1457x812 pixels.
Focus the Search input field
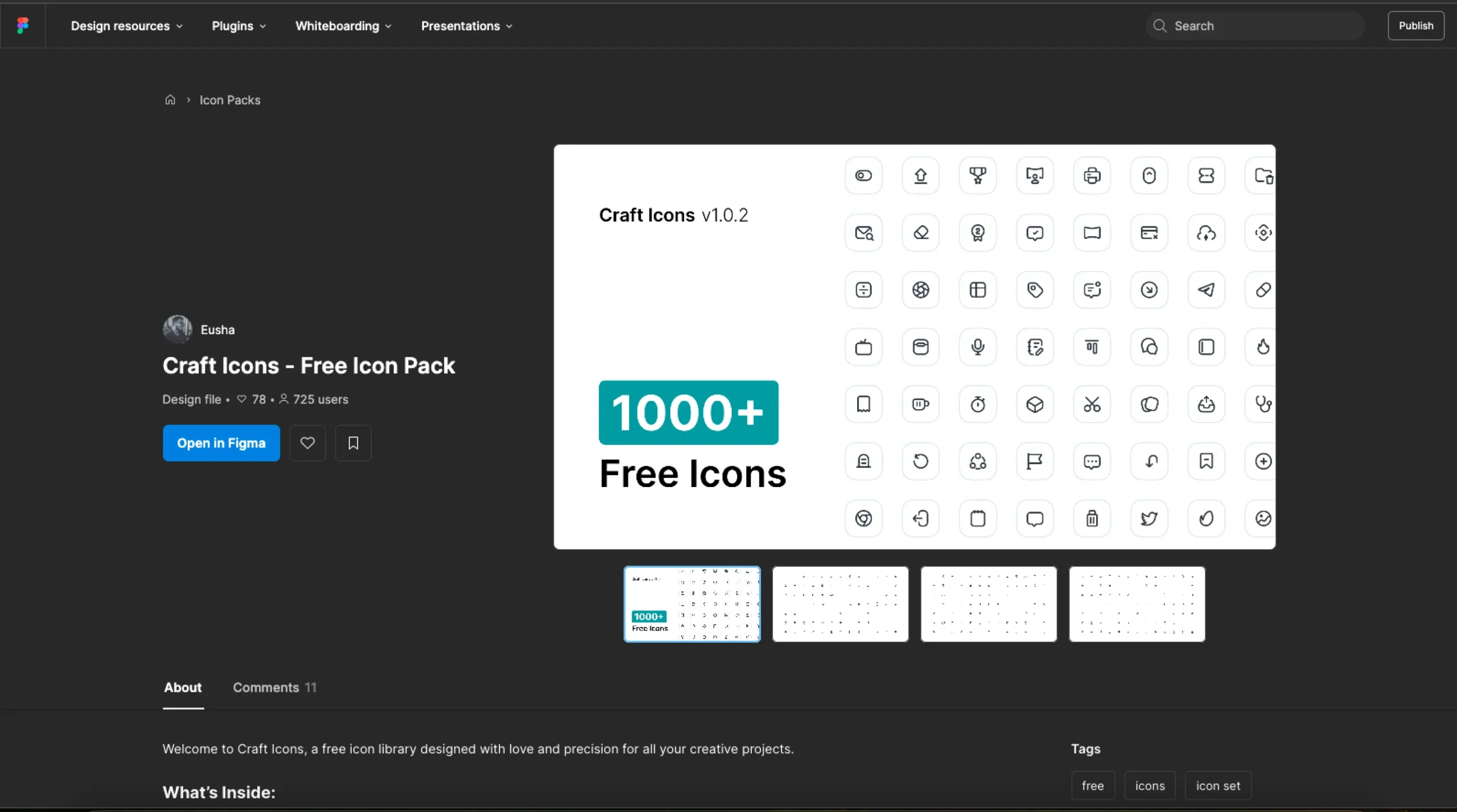coord(1255,26)
